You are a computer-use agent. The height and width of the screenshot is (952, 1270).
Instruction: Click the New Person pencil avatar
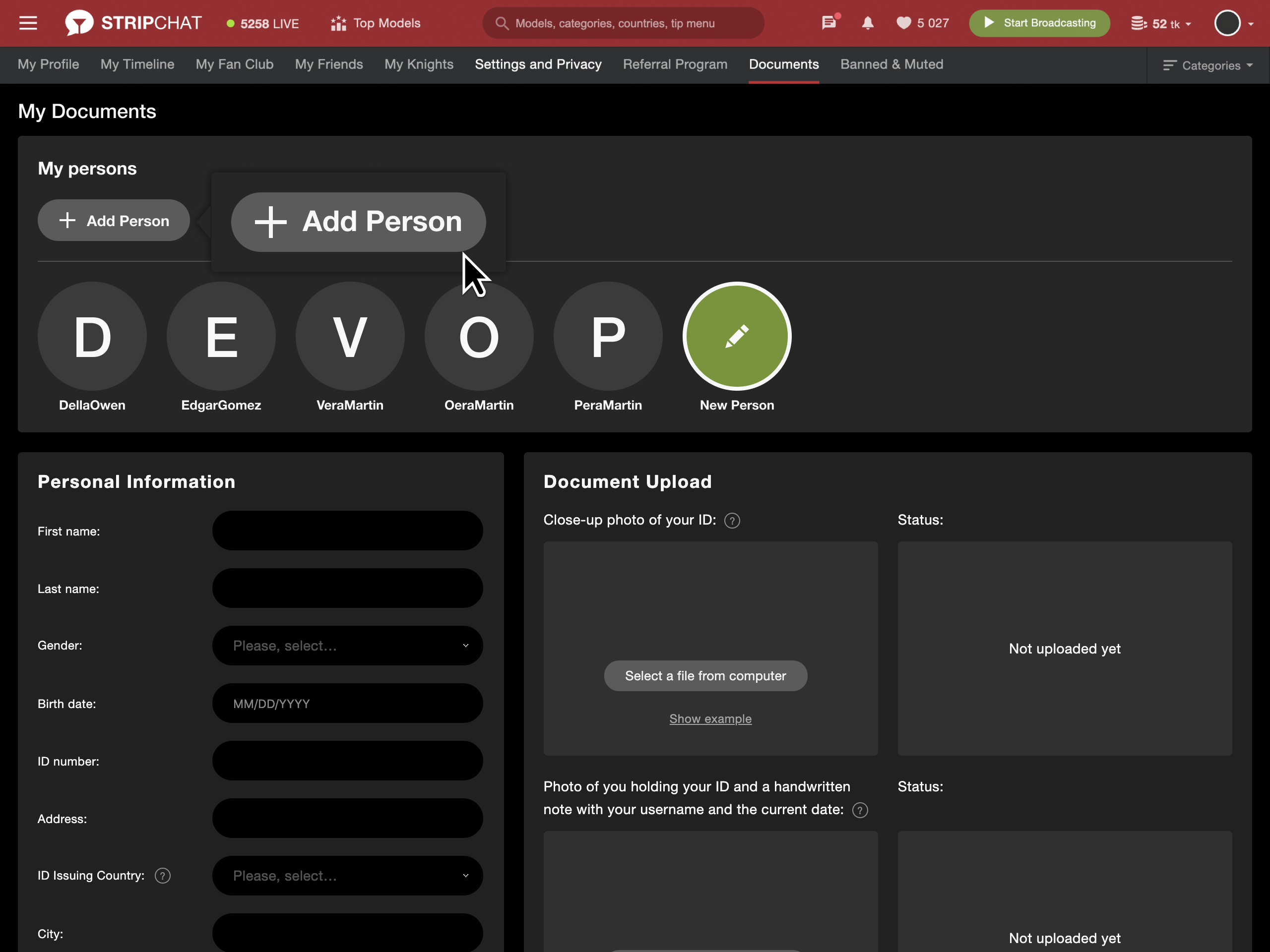click(737, 336)
